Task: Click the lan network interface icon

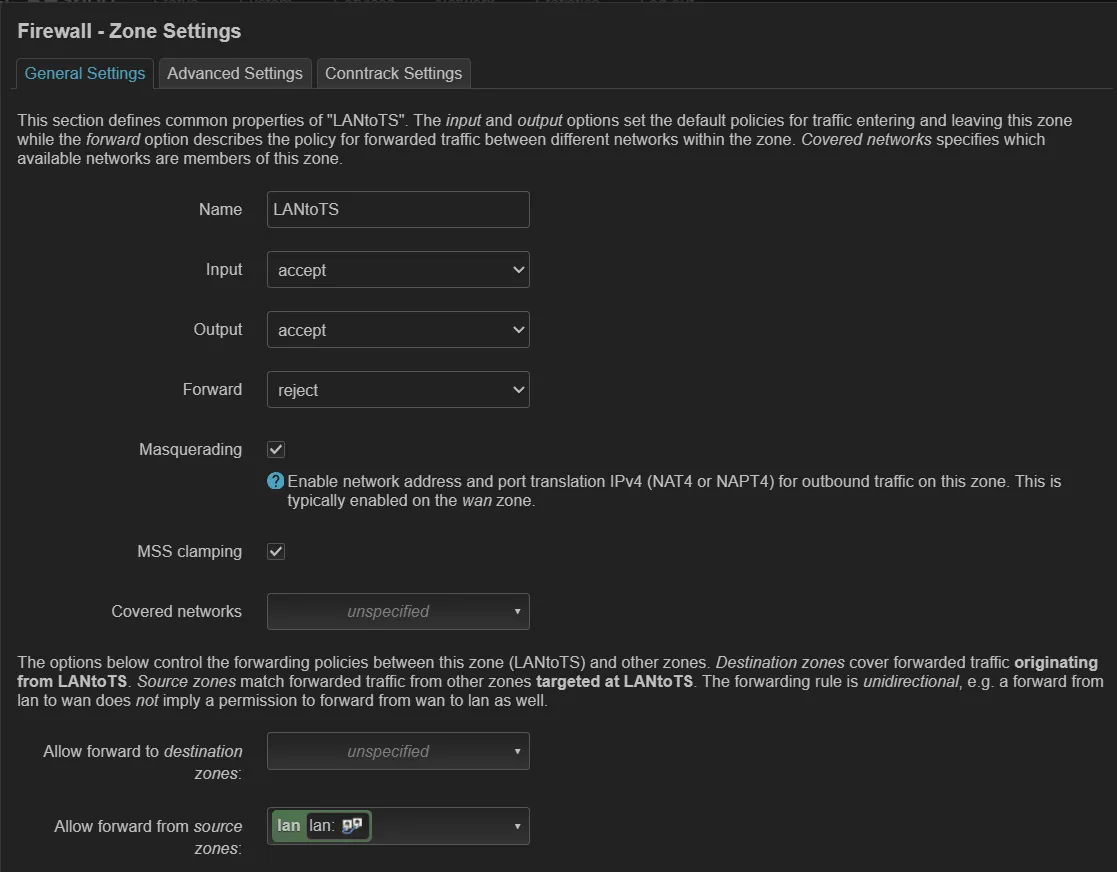Action: [x=352, y=826]
